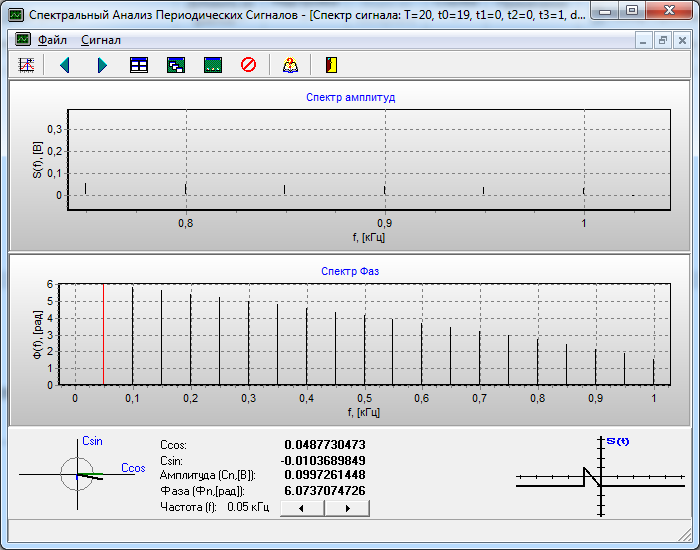Decrease frequency with left arrow of scrollbar
The image size is (700, 550).
[x=303, y=508]
